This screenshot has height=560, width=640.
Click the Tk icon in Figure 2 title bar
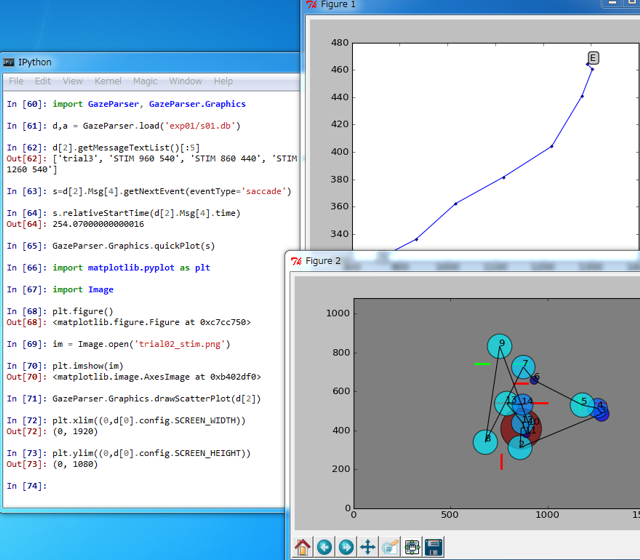click(x=296, y=261)
